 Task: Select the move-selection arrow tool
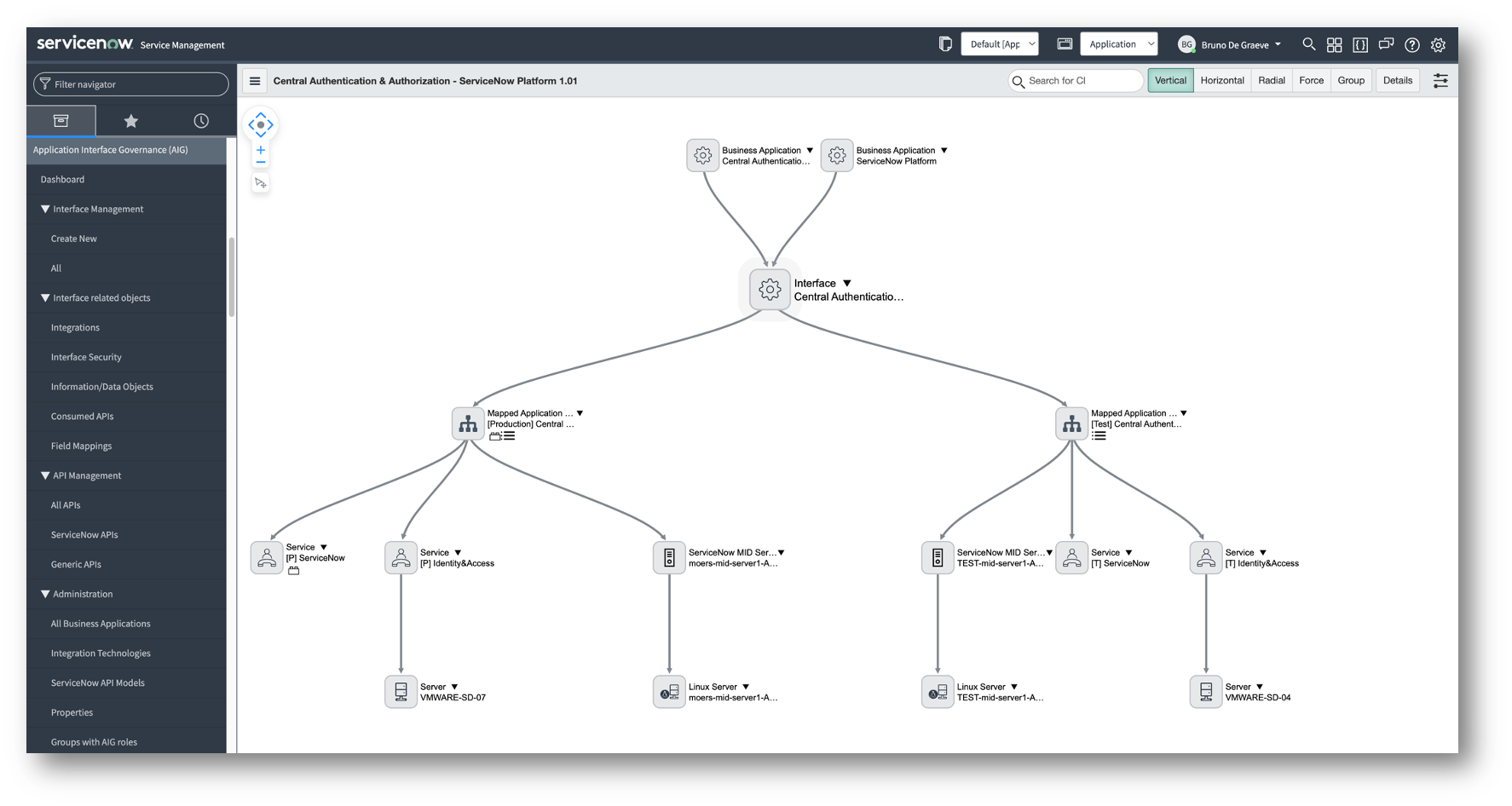[x=260, y=182]
